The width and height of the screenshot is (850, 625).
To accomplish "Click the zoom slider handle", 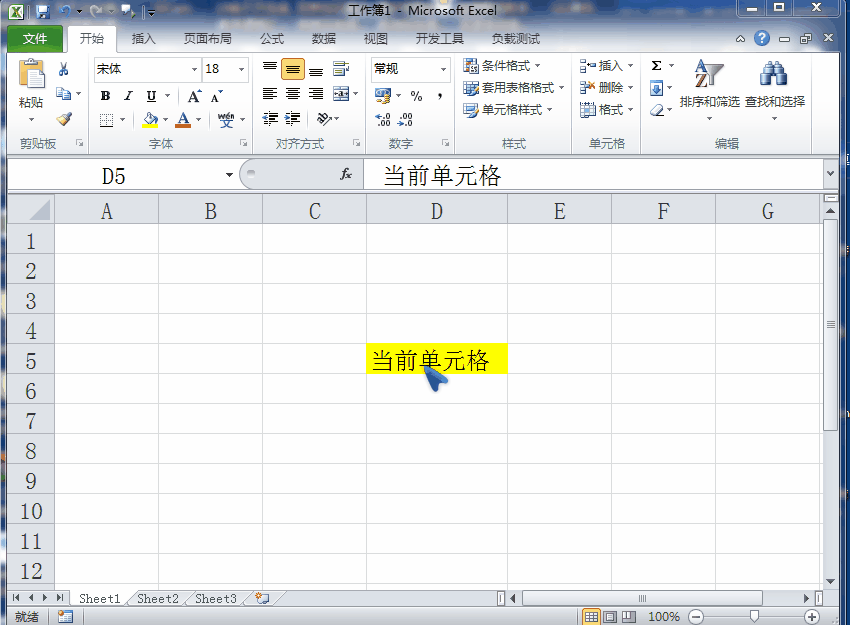I will click(754, 616).
